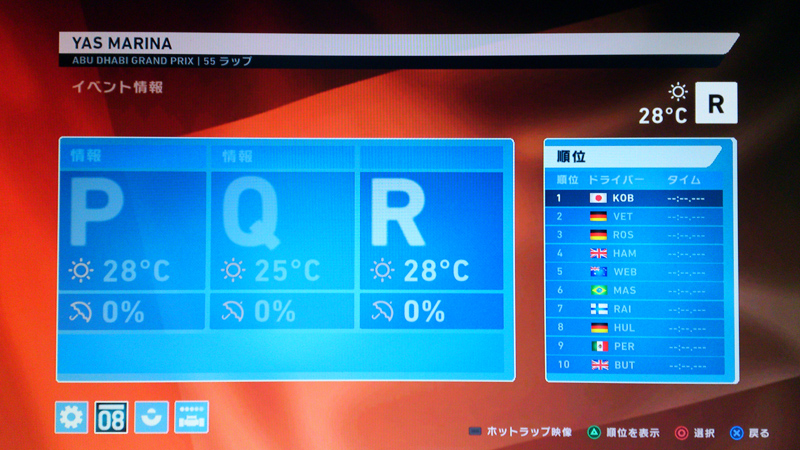Viewport: 800px width, 450px height.
Task: Click the イベント情報 heading
Action: click(117, 87)
